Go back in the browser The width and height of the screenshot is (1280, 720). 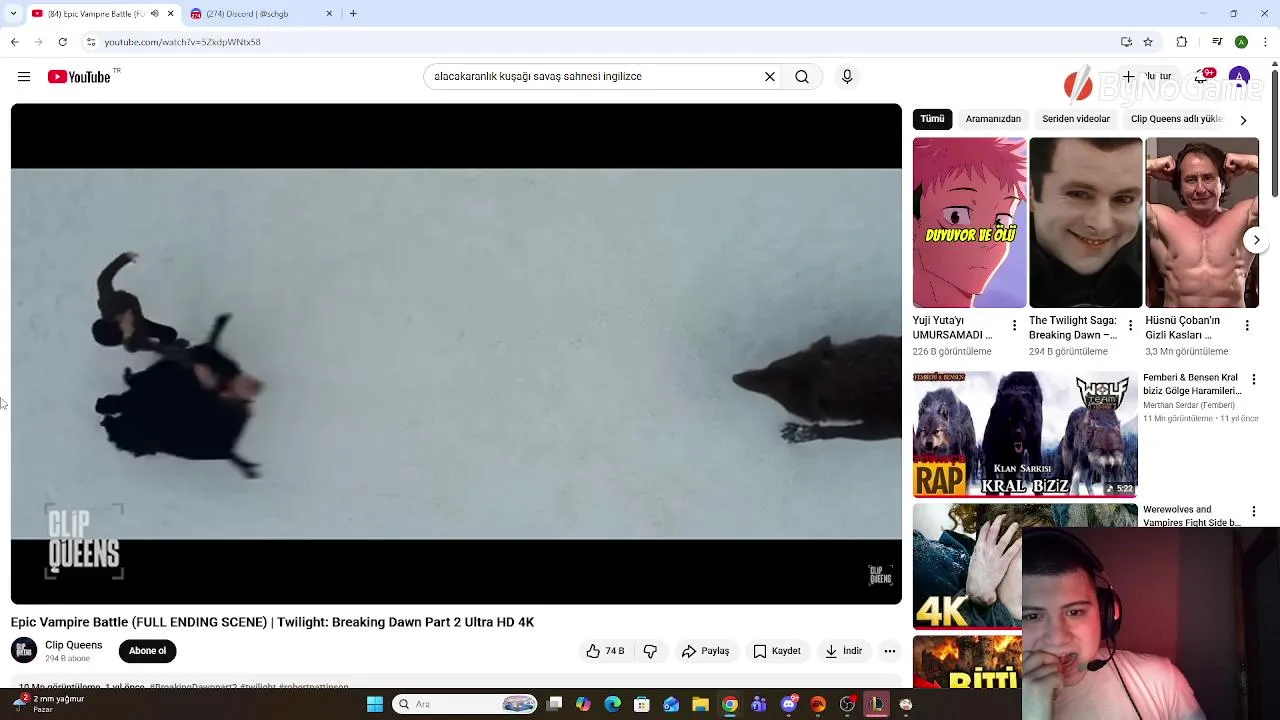(14, 42)
